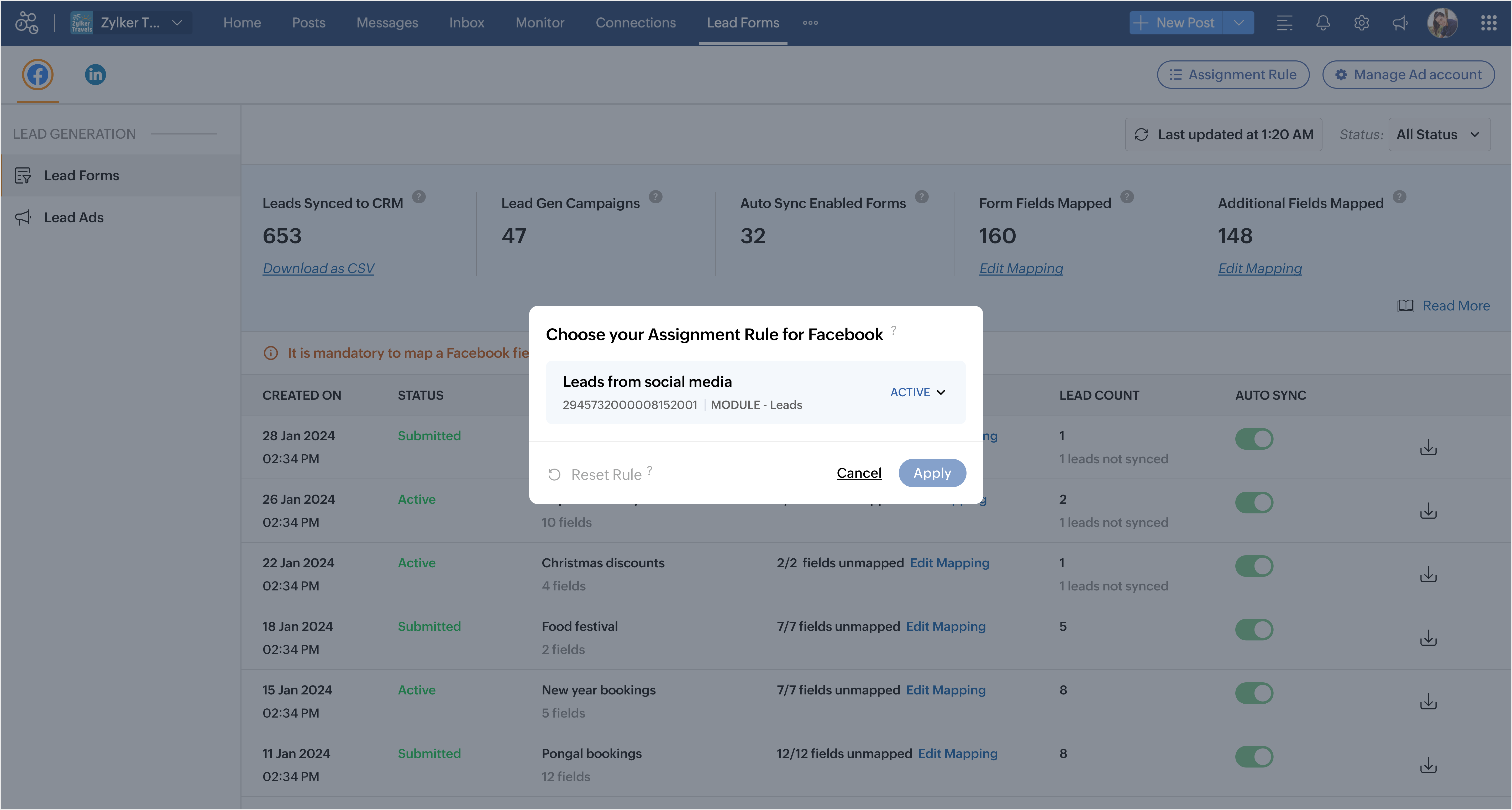Click help icon next to Lead Gen Campaigns
This screenshot has height=810, width=1512.
click(x=656, y=197)
